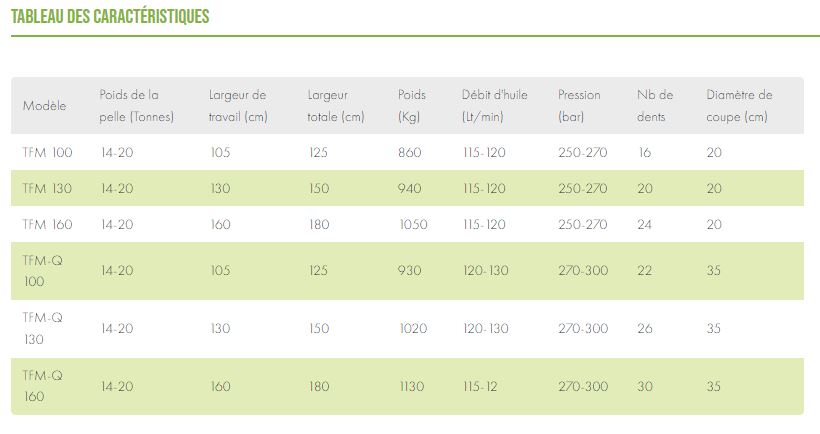Click the Largeur de travail column header
This screenshot has width=820, height=434.
[239, 105]
